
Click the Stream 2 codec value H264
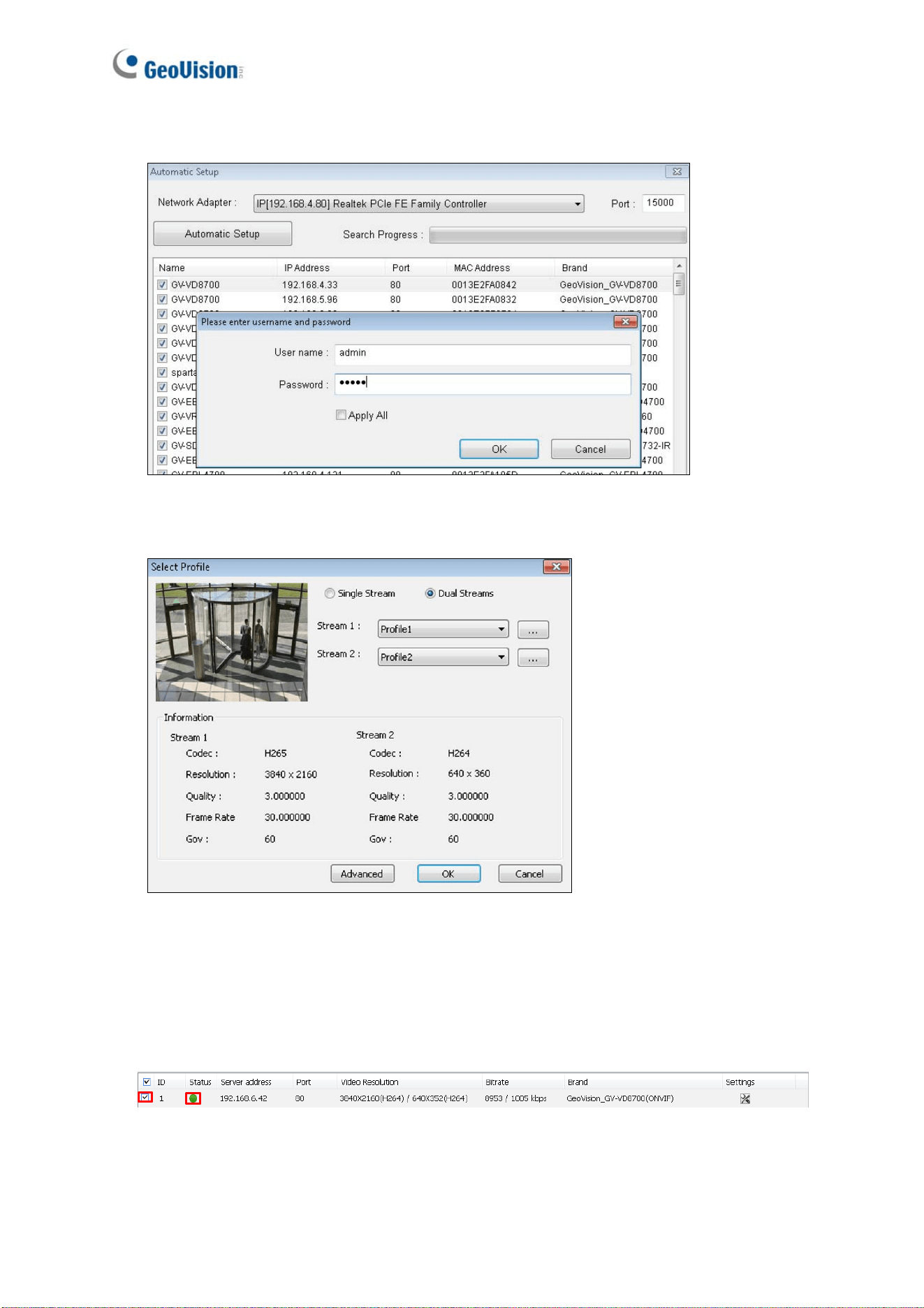(x=459, y=753)
